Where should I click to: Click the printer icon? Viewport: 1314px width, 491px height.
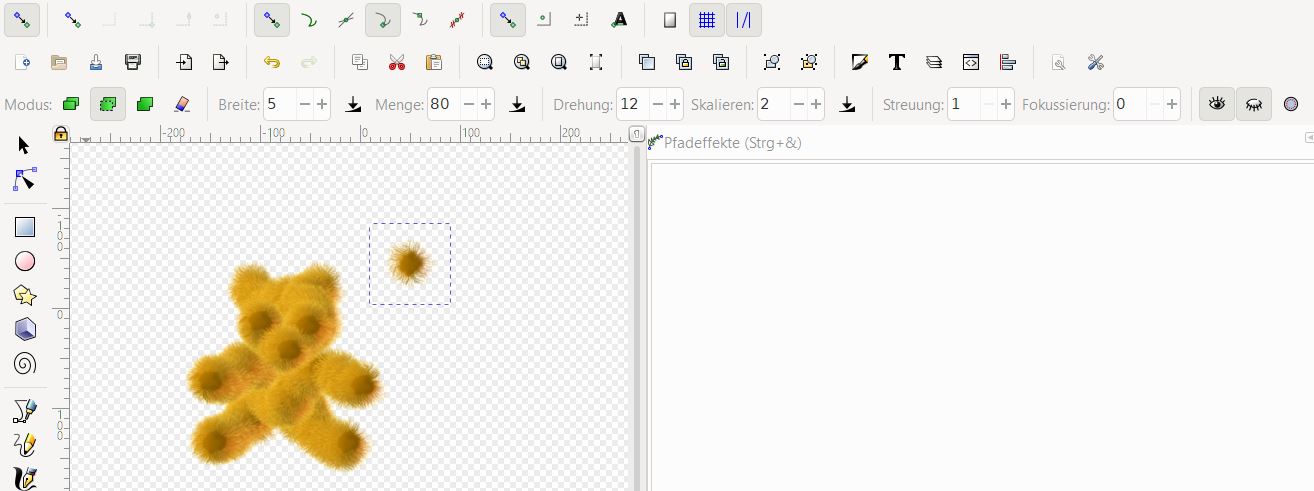tap(133, 62)
